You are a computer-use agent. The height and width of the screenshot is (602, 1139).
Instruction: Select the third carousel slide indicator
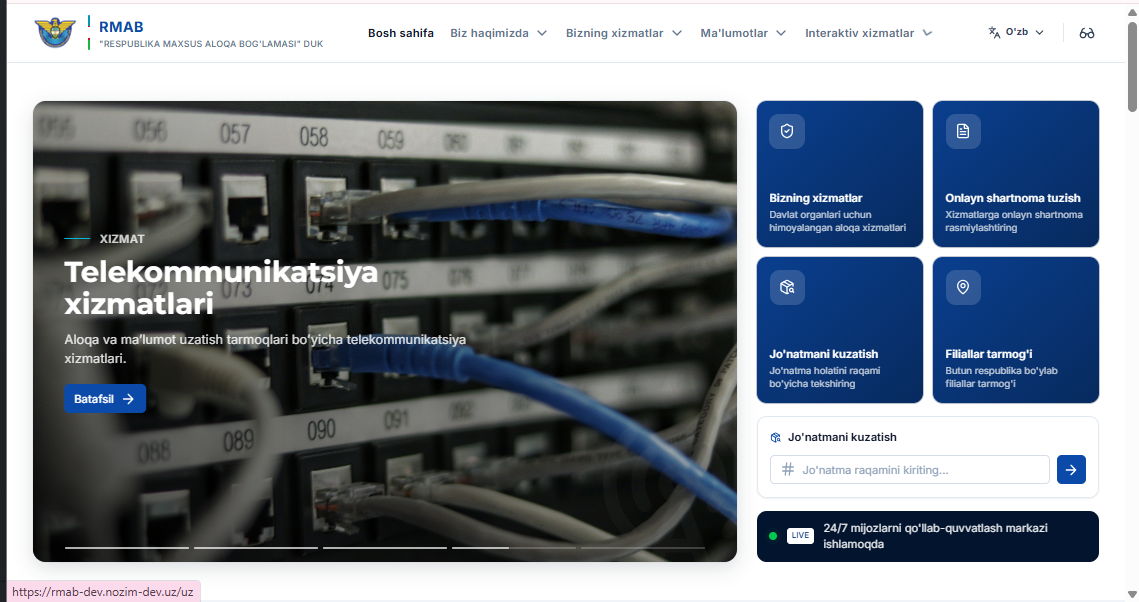pos(384,548)
